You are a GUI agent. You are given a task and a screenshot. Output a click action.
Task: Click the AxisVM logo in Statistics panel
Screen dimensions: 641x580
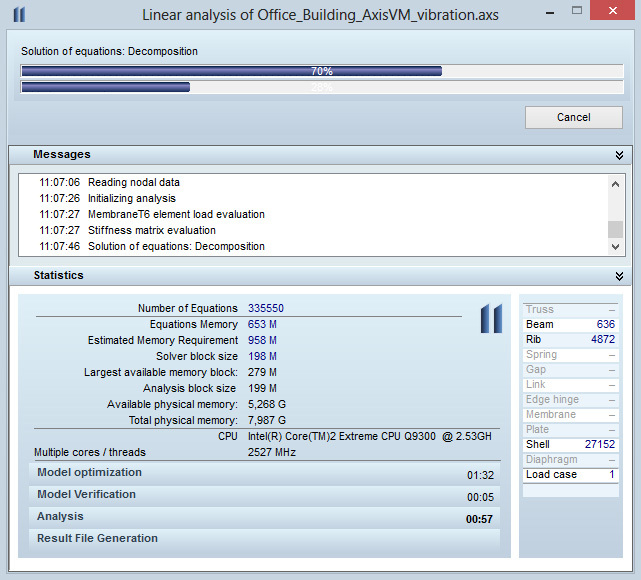click(490, 318)
